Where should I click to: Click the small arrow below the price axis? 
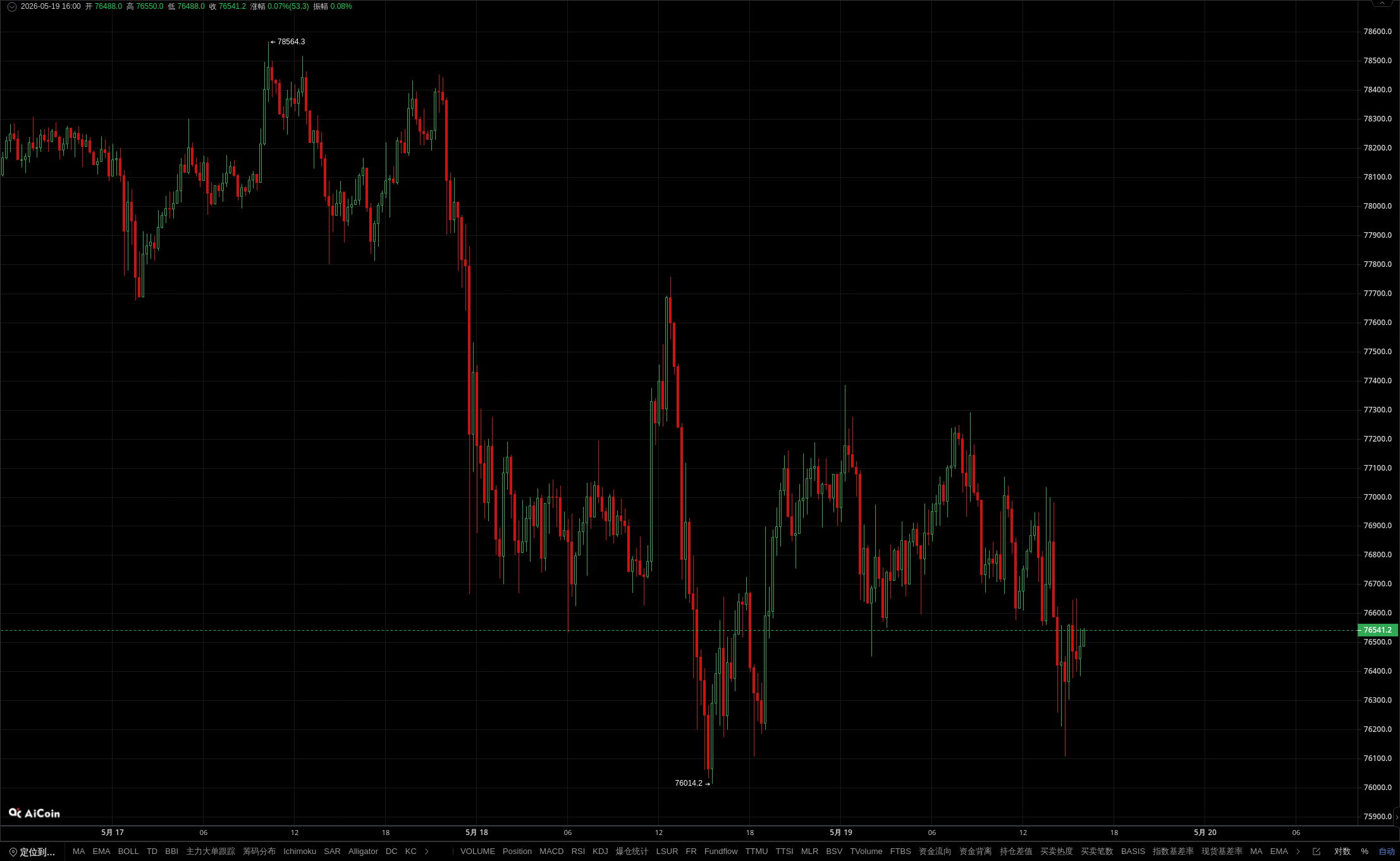(x=1397, y=817)
